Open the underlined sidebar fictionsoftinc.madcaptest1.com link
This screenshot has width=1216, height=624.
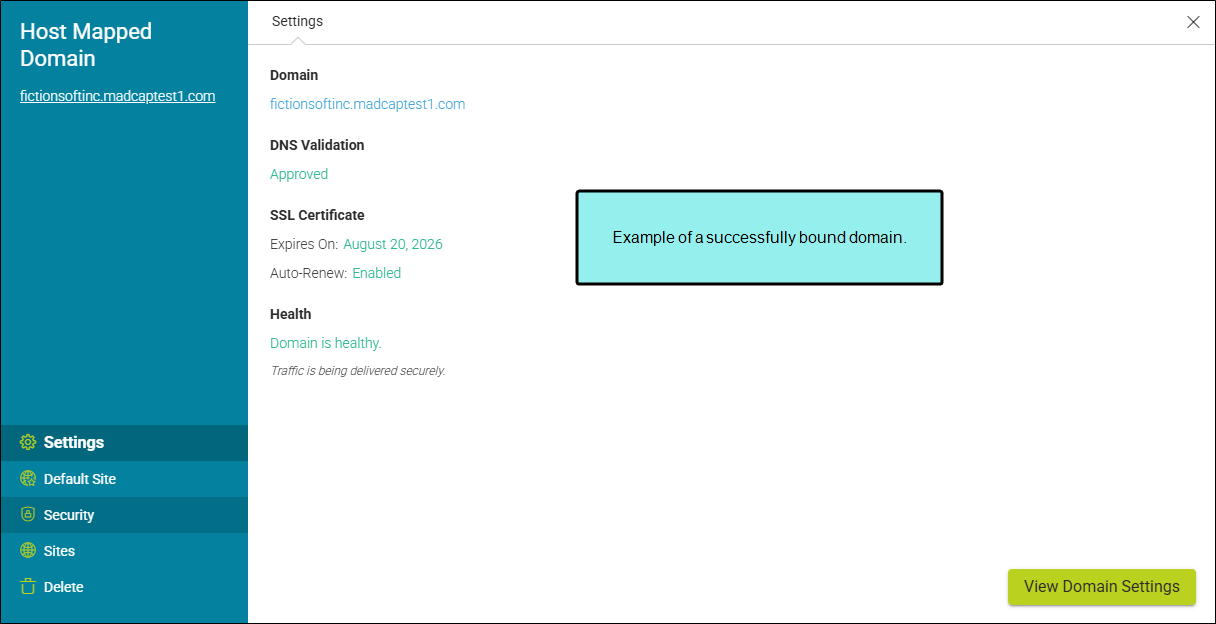117,96
